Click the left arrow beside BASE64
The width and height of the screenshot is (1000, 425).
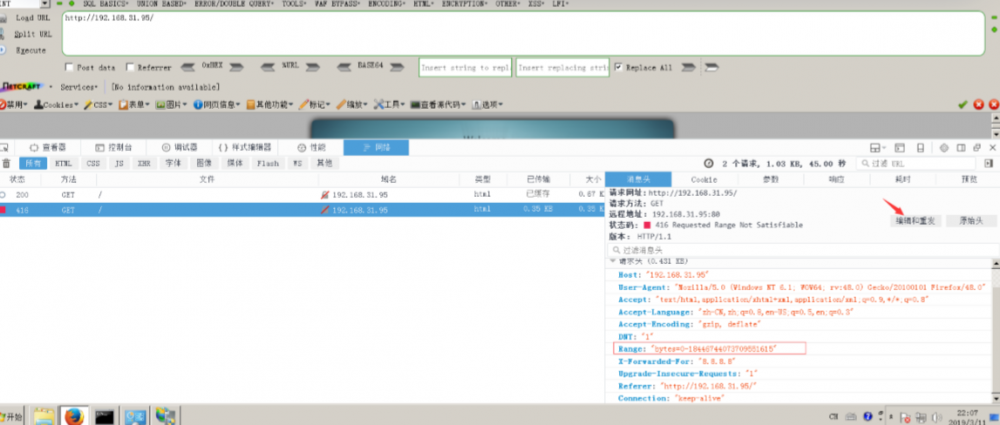pos(344,67)
